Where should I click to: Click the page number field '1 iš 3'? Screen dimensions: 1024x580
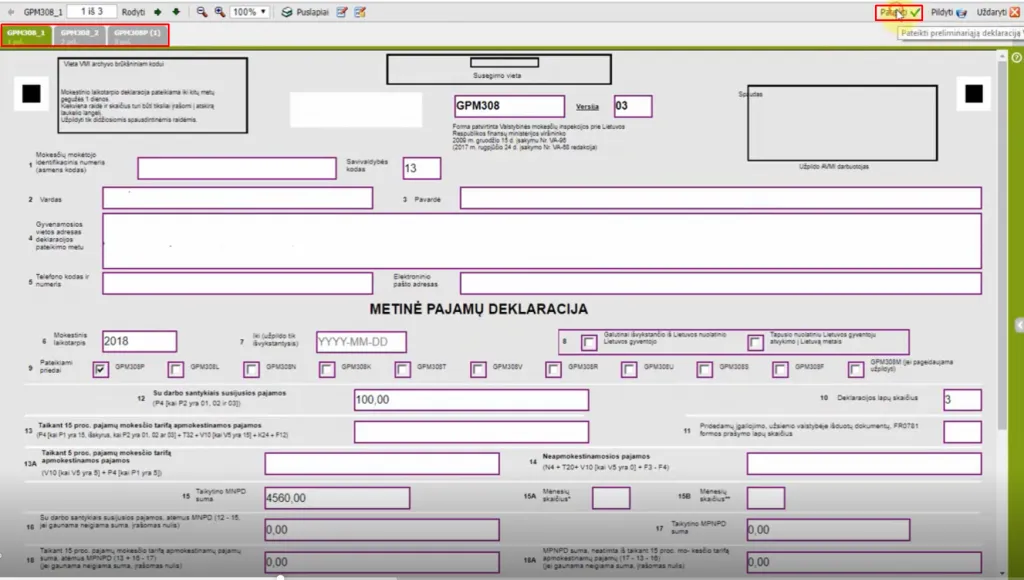(91, 12)
